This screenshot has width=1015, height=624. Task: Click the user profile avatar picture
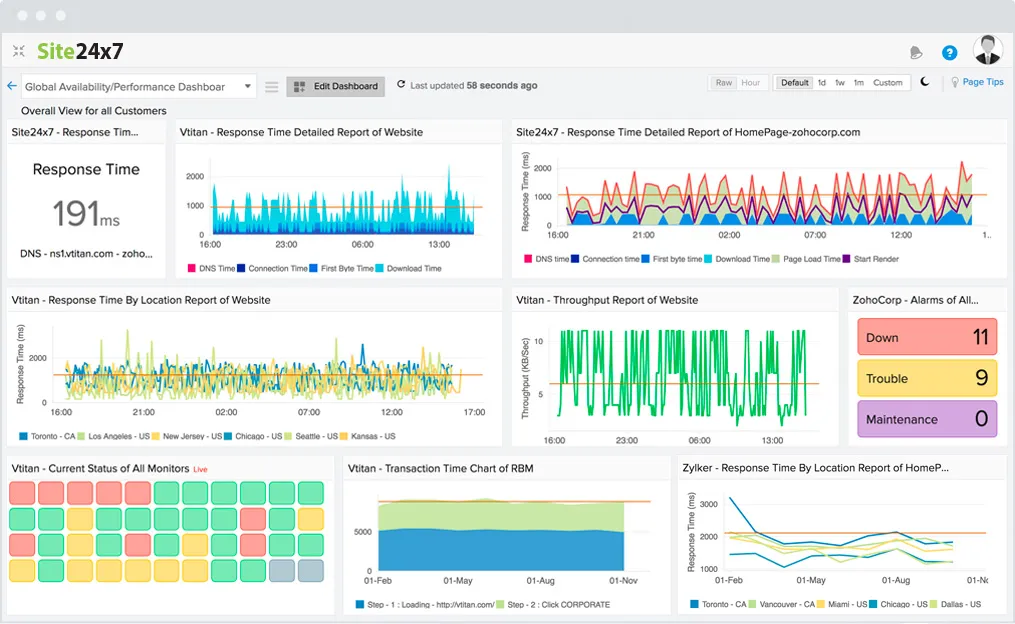click(986, 49)
